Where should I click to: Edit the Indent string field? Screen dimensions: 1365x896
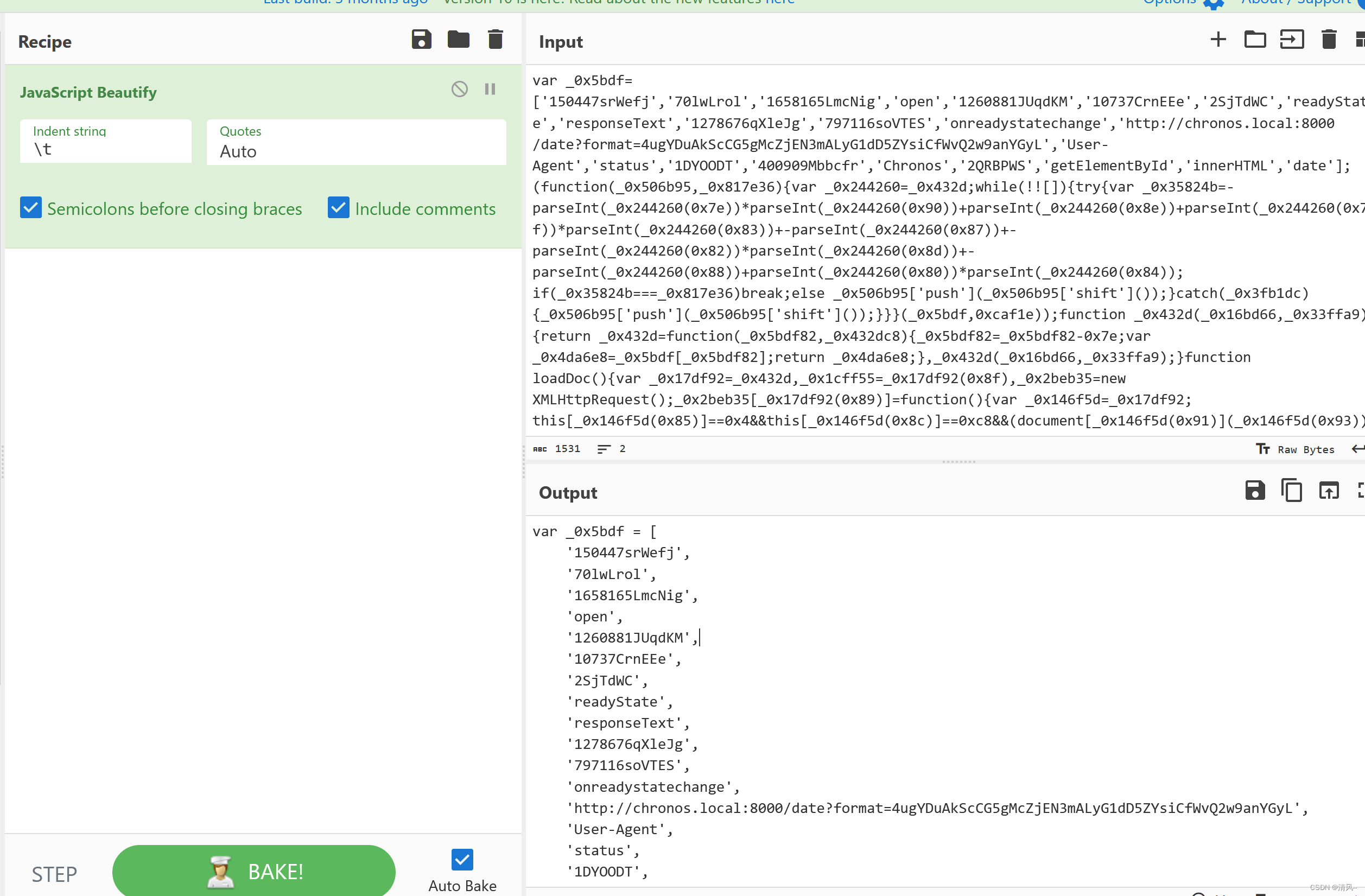105,142
